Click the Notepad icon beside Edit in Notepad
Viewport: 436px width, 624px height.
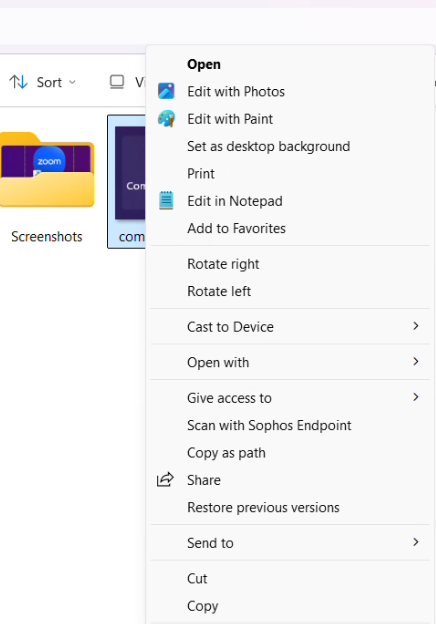tap(166, 201)
